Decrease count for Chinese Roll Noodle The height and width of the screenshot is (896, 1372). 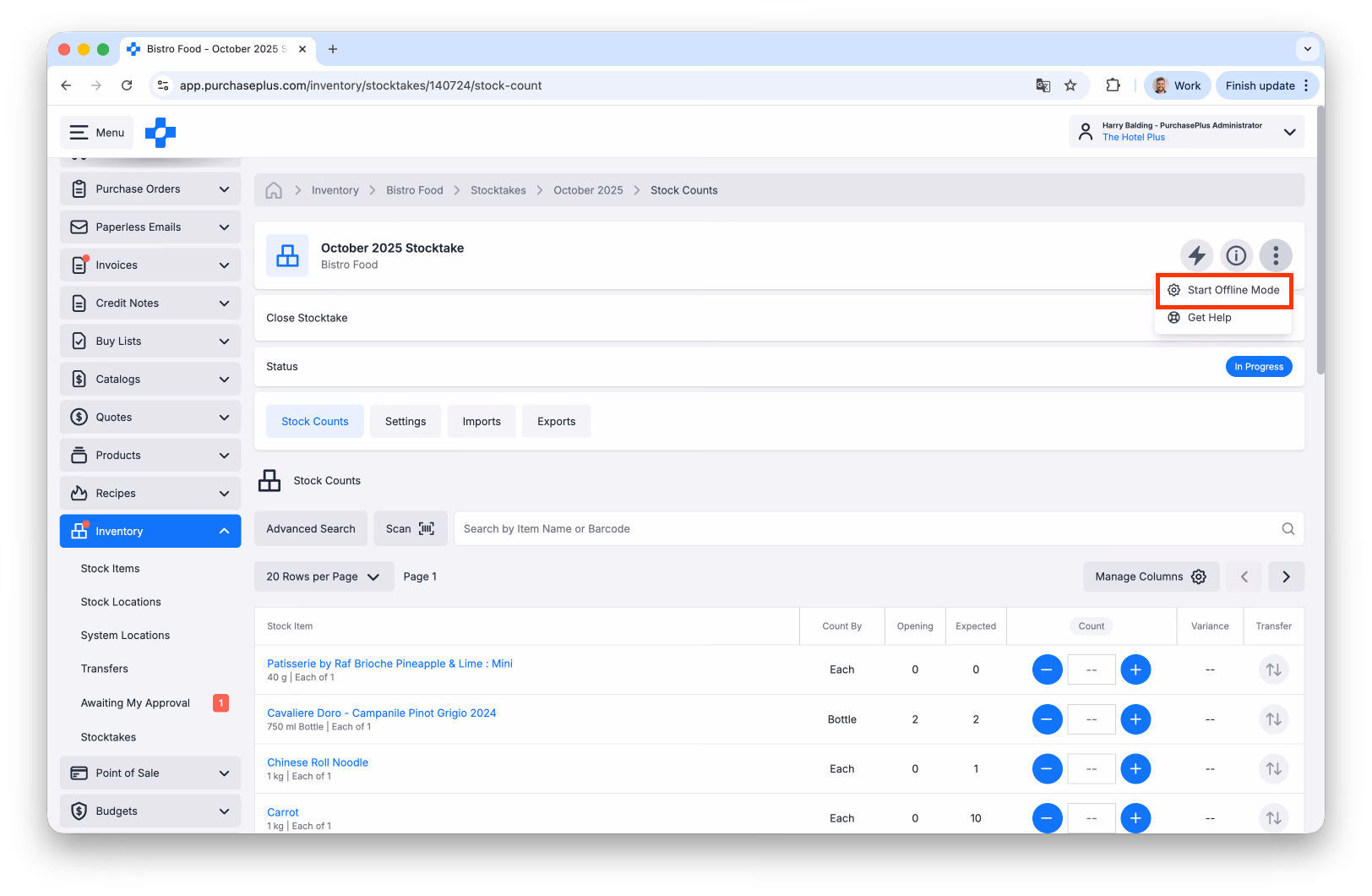[x=1048, y=768]
